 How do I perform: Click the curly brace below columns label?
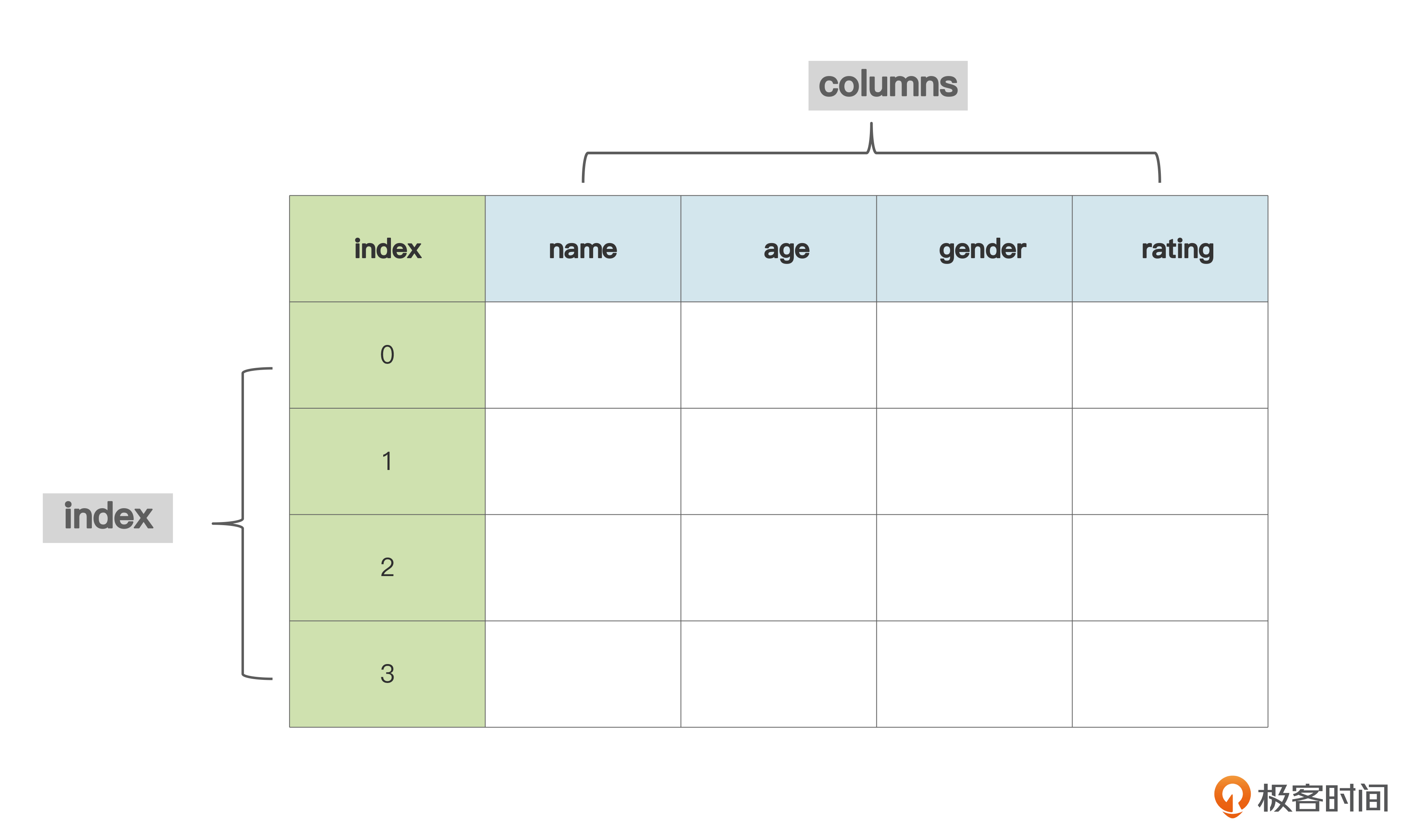pyautogui.click(x=871, y=152)
